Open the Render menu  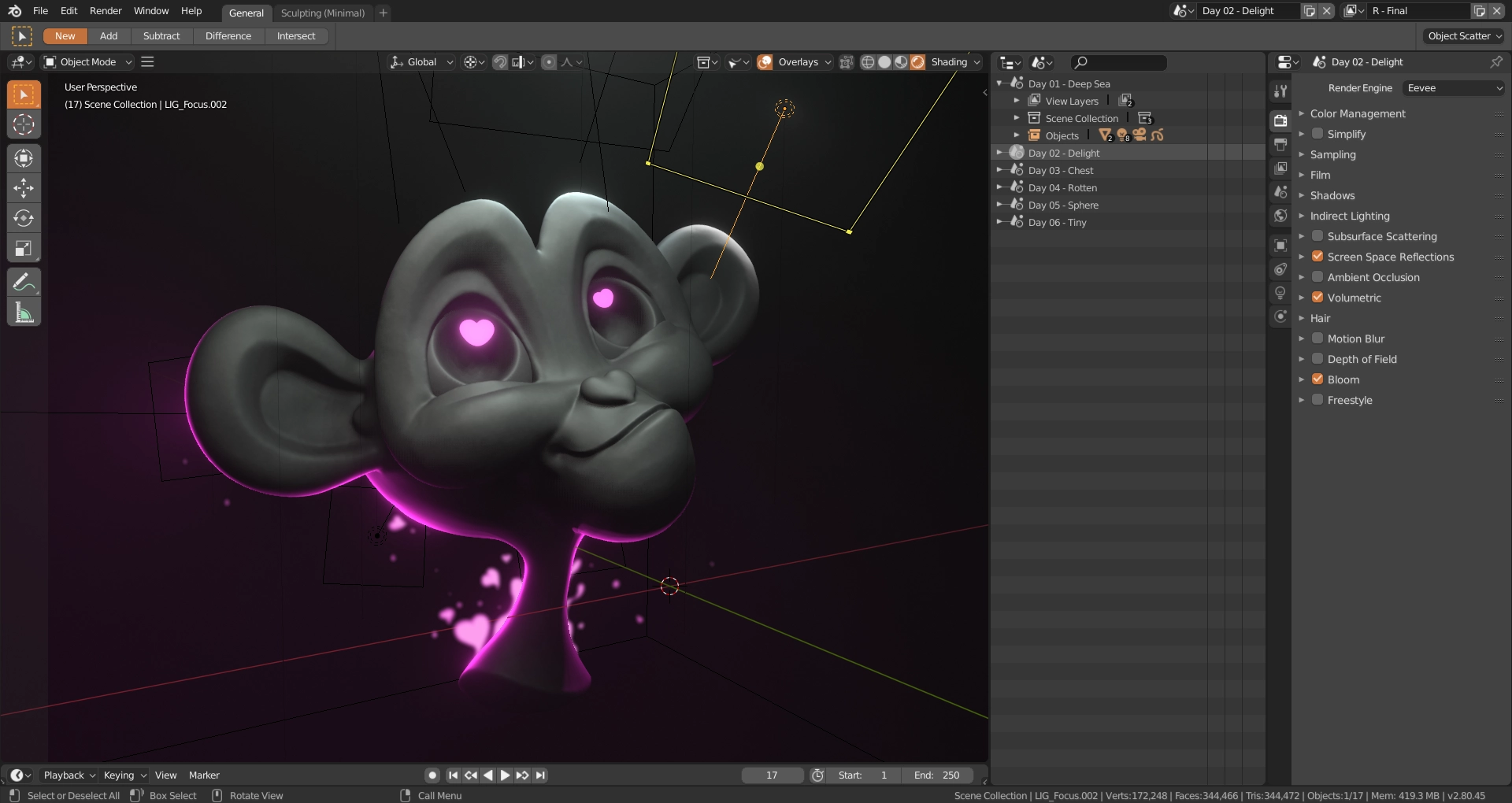[x=106, y=11]
